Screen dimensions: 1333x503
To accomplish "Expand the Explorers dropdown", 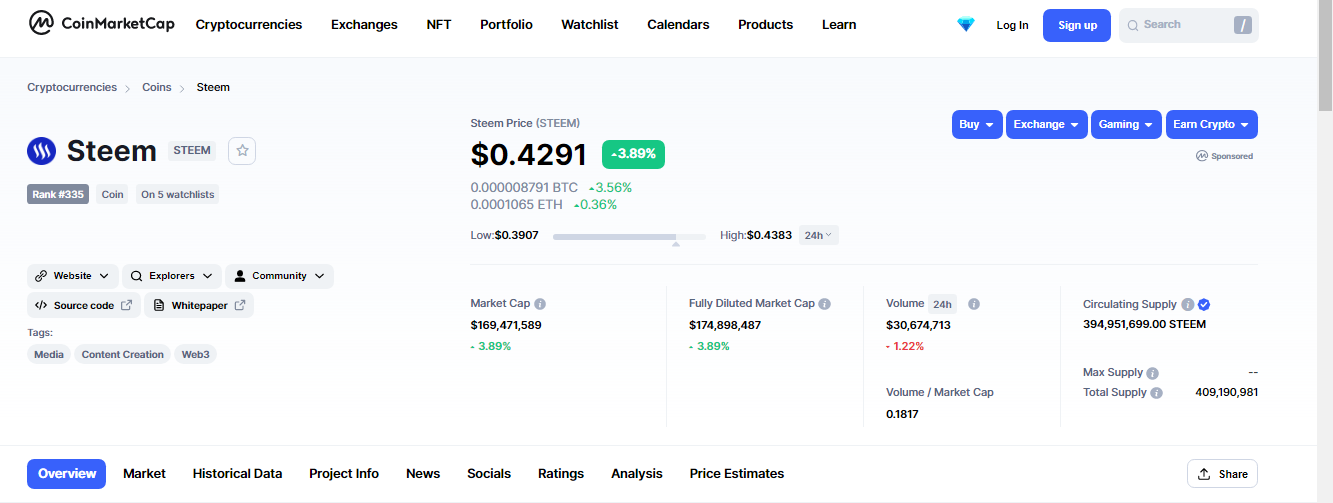I will 172,276.
